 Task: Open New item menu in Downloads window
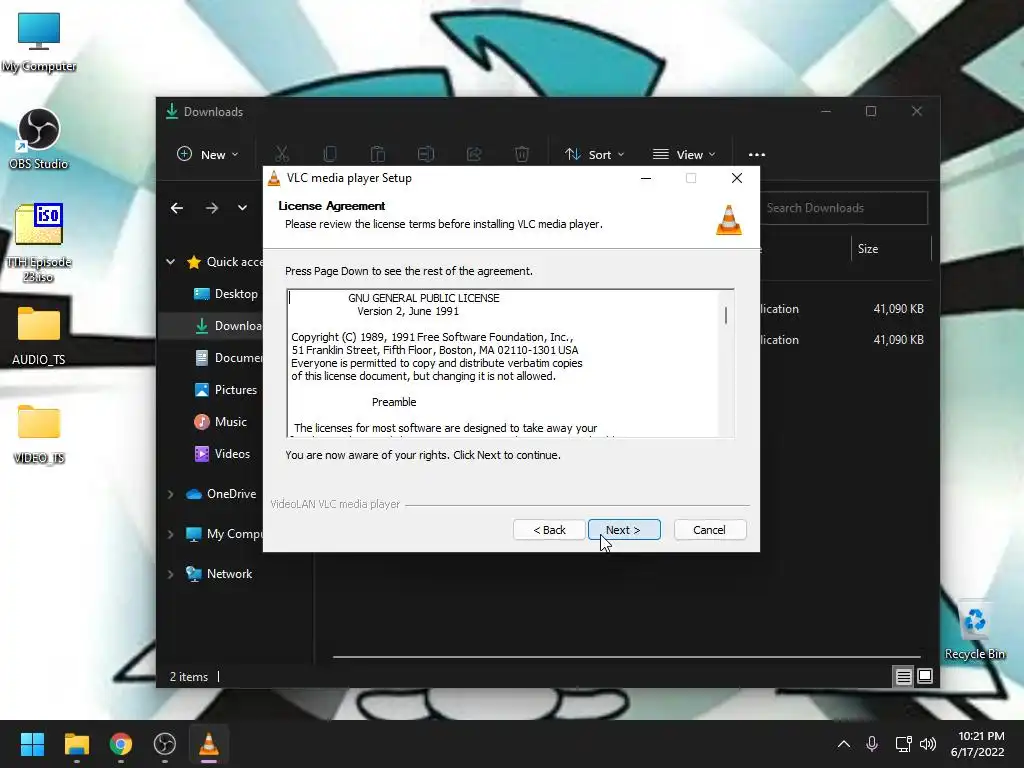point(208,155)
